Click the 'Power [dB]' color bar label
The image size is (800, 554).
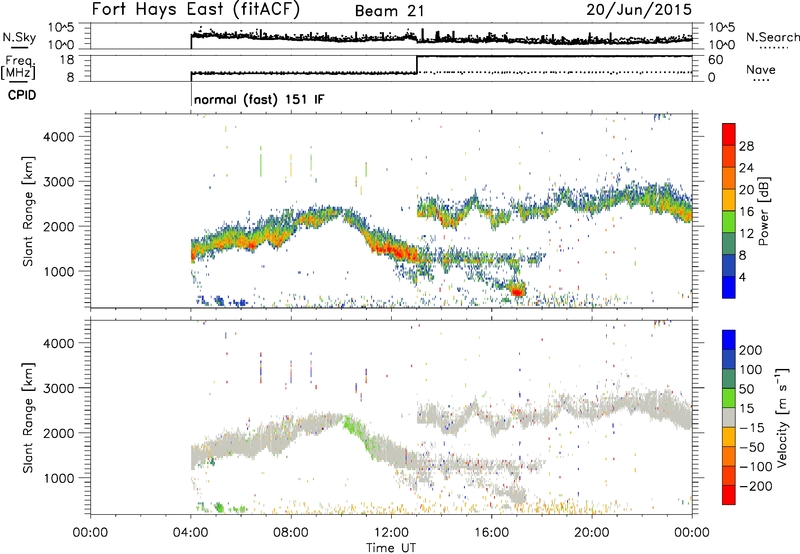point(763,211)
